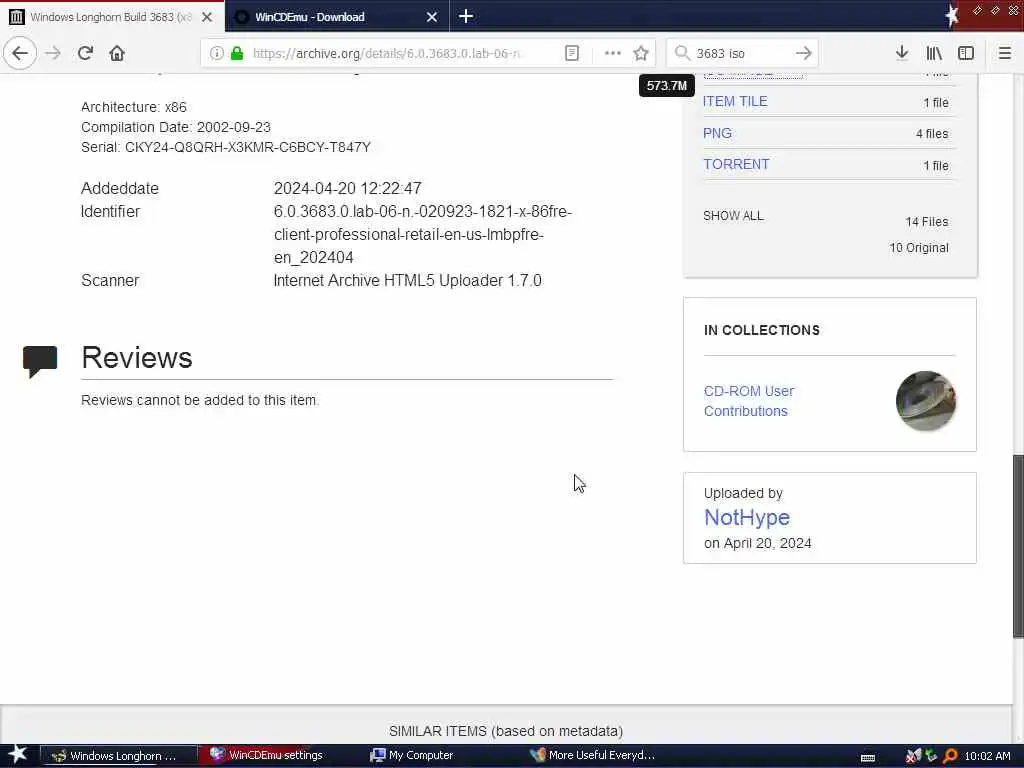The height and width of the screenshot is (768, 1024).
Task: Click the page vertical scrollbar thumb
Action: click(1018, 546)
